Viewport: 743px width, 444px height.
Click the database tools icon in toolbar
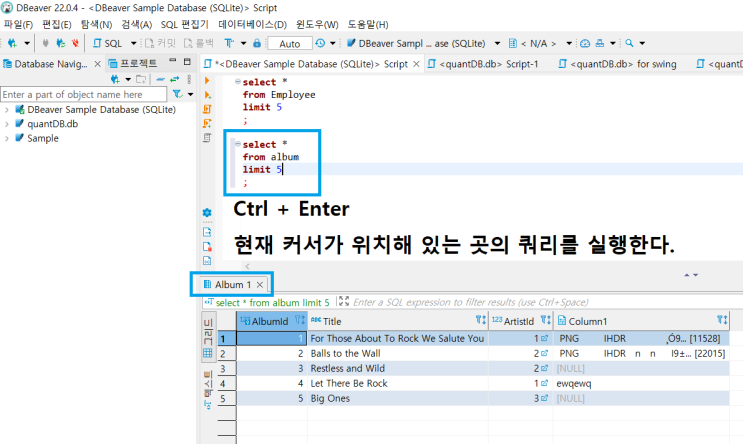[x=600, y=43]
